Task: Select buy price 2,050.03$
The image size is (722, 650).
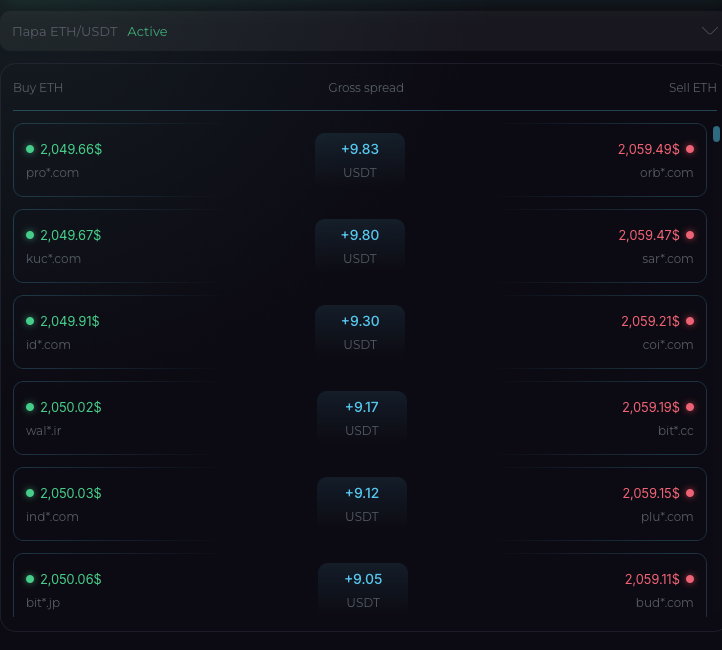Action: point(70,493)
